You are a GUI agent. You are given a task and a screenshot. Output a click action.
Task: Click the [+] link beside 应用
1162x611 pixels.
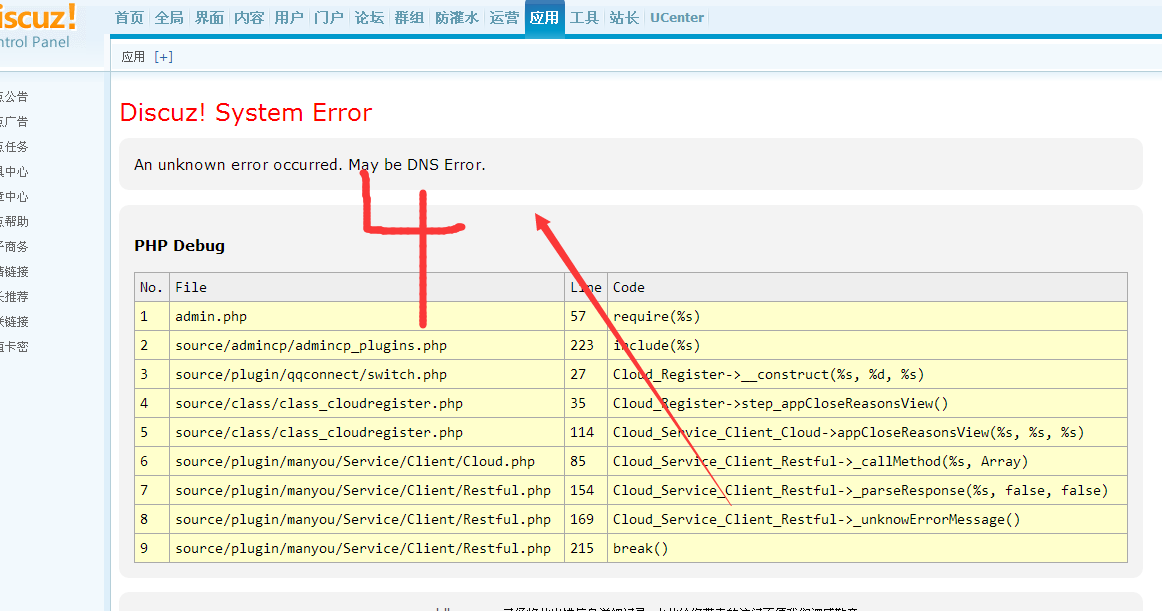163,57
